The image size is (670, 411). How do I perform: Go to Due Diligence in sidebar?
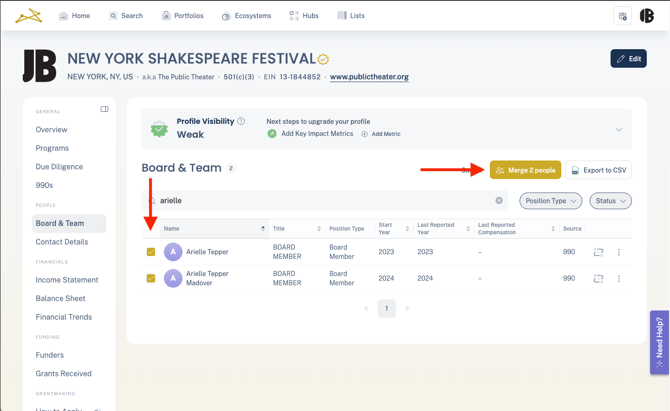coord(59,167)
